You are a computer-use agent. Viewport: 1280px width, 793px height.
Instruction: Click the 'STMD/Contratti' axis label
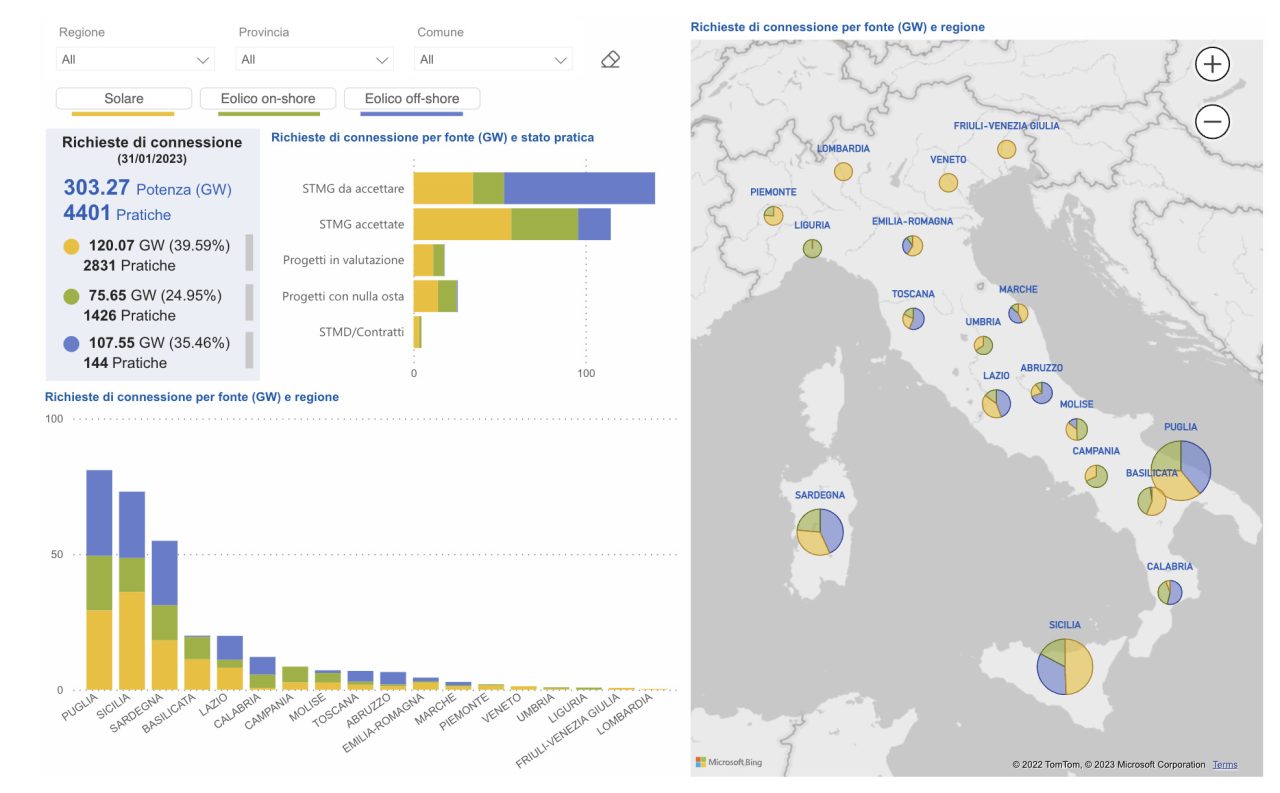[361, 331]
